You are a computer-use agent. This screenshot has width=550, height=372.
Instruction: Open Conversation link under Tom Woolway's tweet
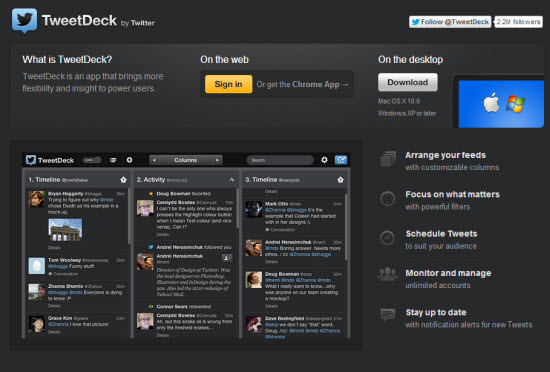[63, 274]
